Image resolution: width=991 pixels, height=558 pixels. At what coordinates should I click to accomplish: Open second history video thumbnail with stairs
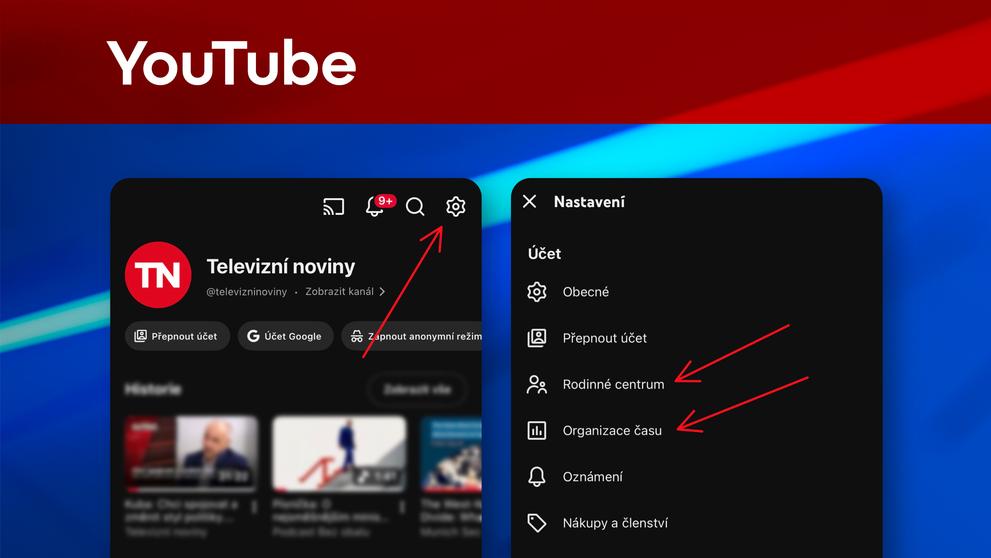point(339,453)
